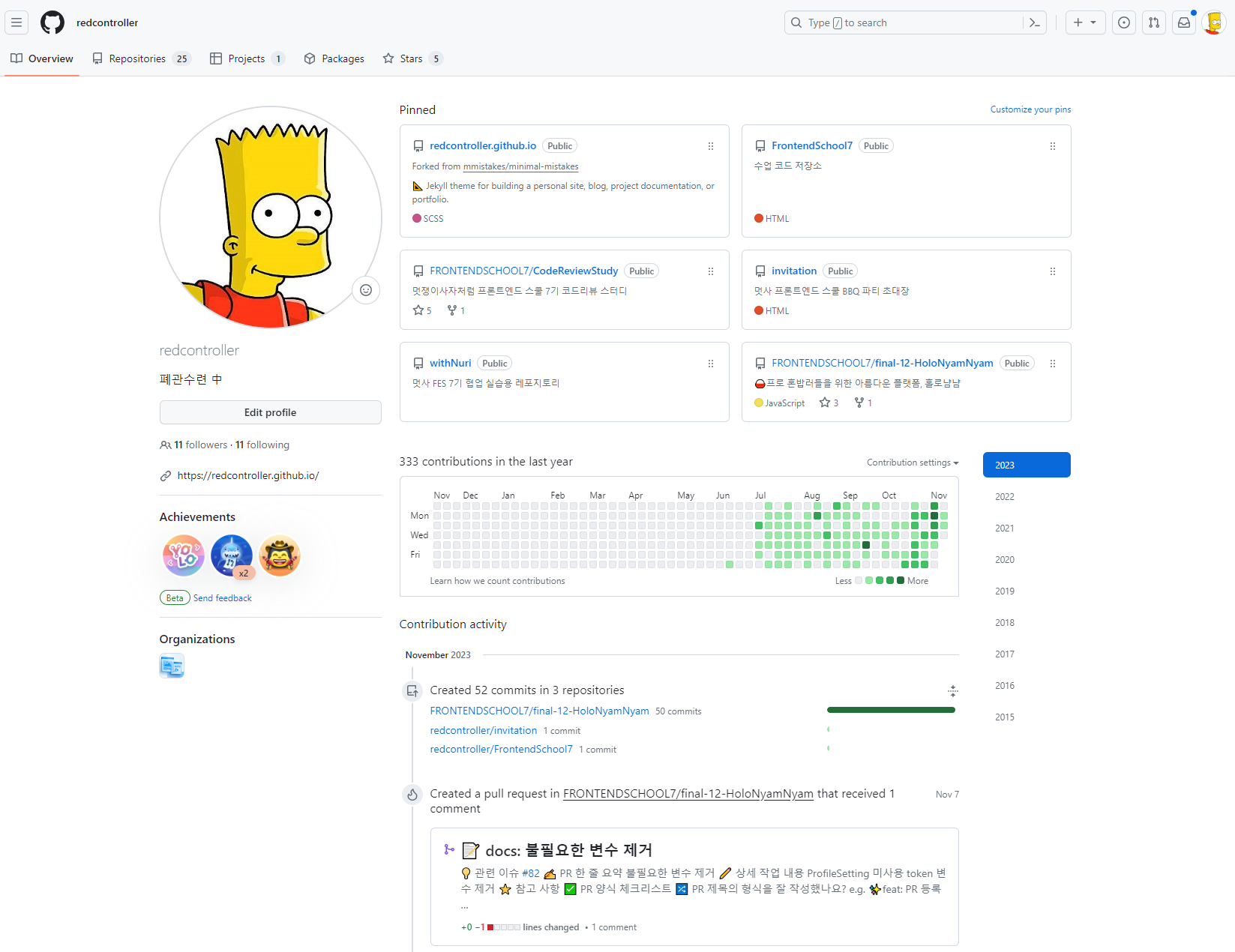This screenshot has width=1235, height=952.
Task: Click the darkest green legend swatch
Action: [901, 580]
